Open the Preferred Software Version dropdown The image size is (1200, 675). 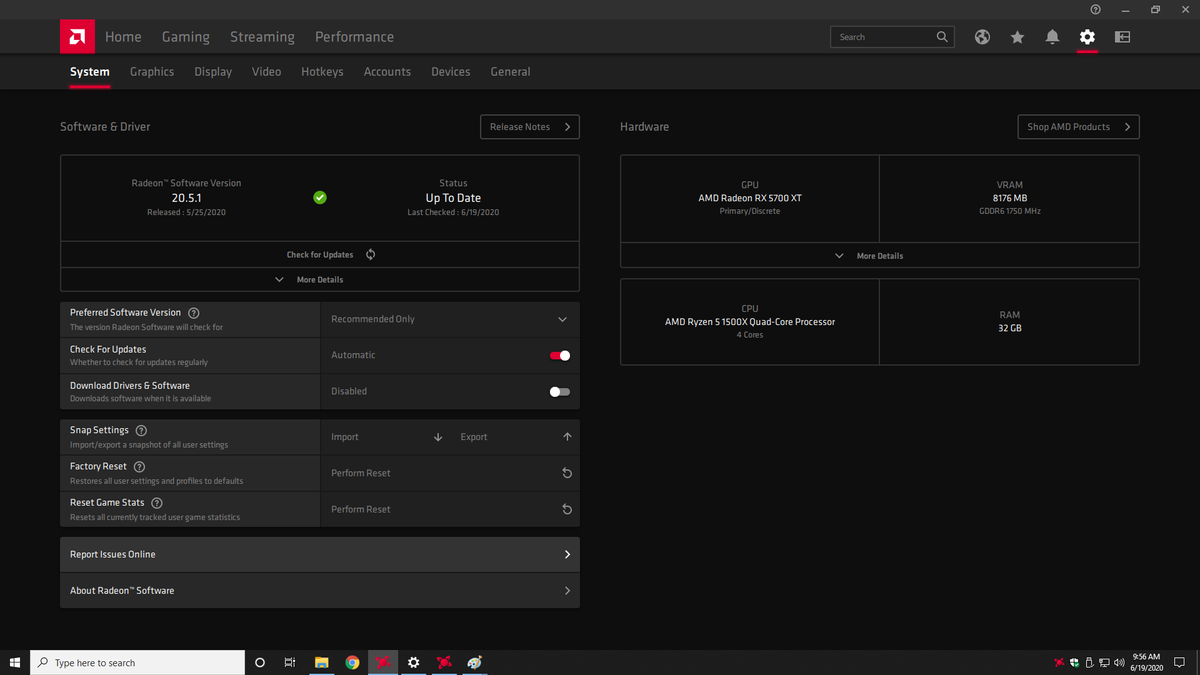(449, 318)
